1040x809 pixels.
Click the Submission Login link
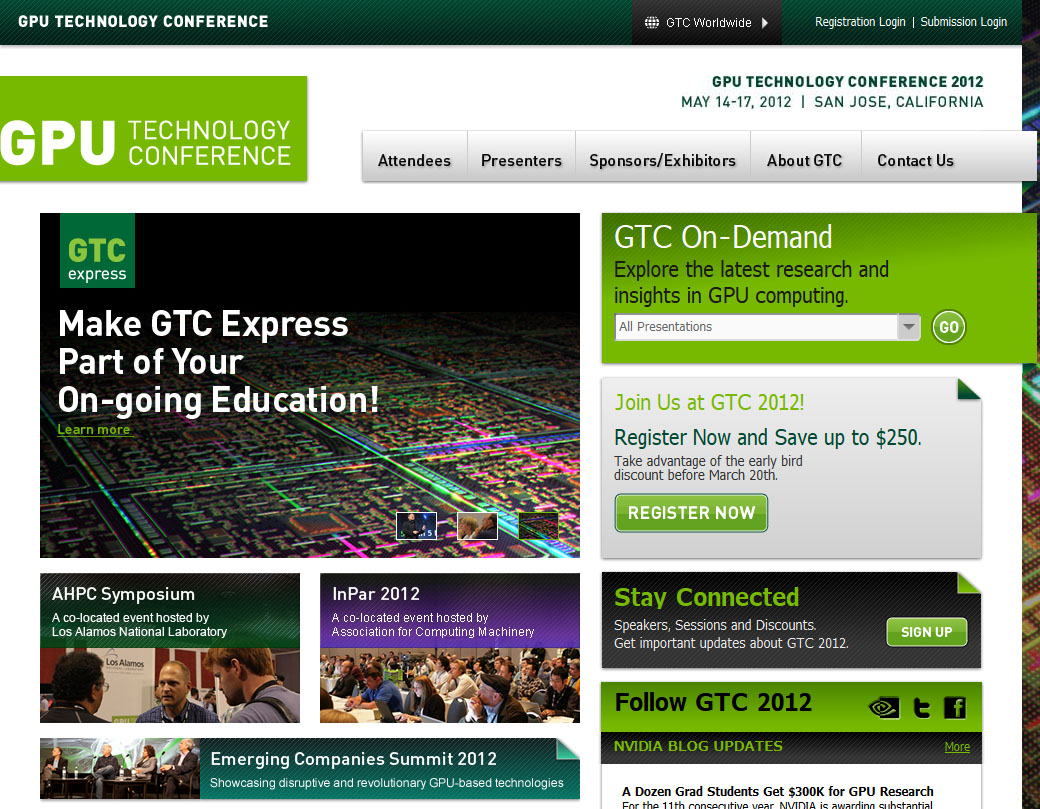(964, 22)
